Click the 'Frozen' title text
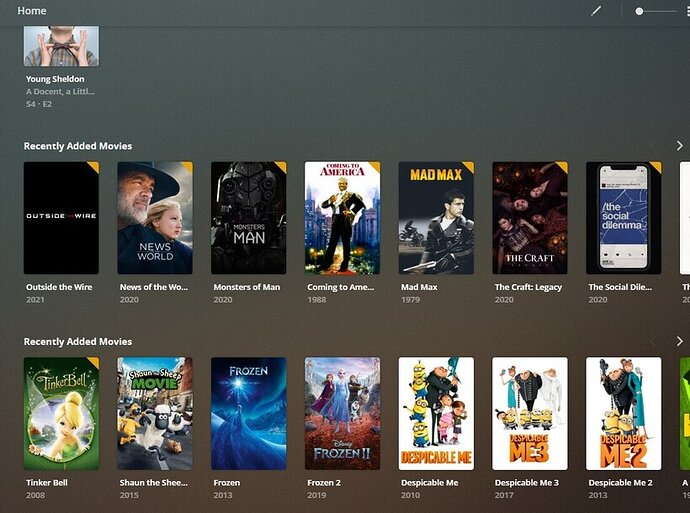This screenshot has height=513, width=690. point(227,483)
